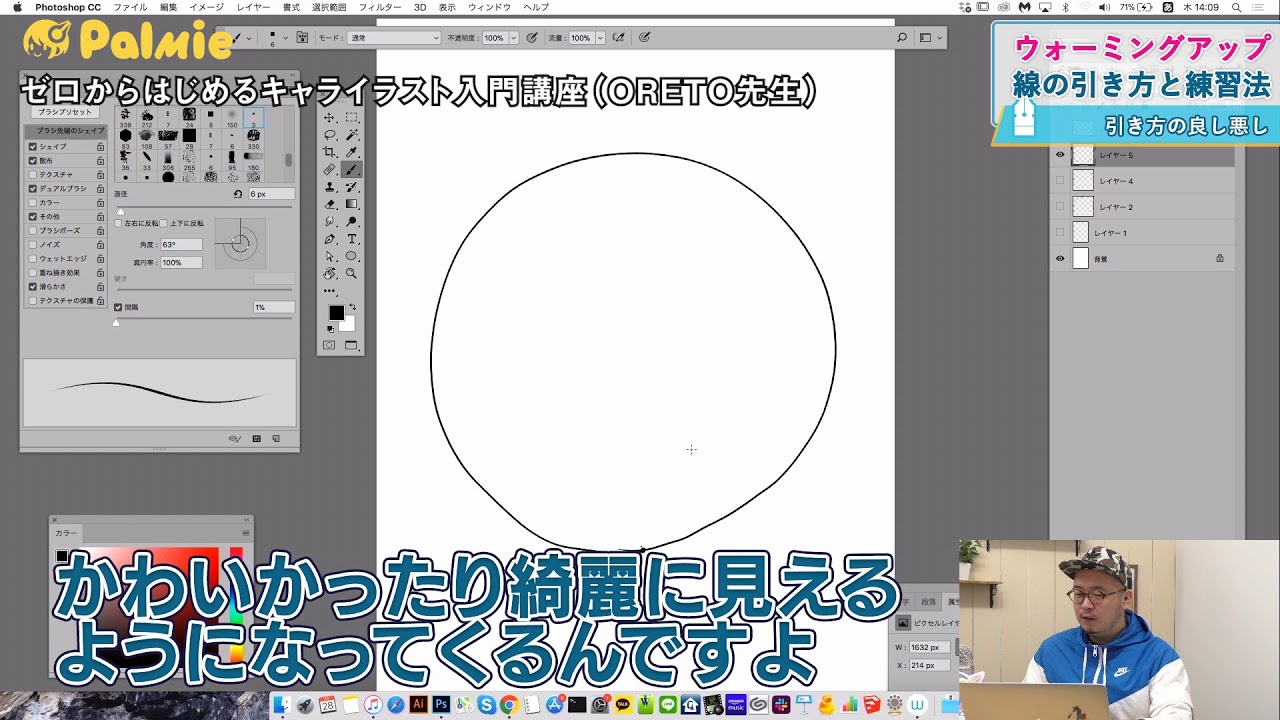Swap foreground and background colors

point(352,308)
